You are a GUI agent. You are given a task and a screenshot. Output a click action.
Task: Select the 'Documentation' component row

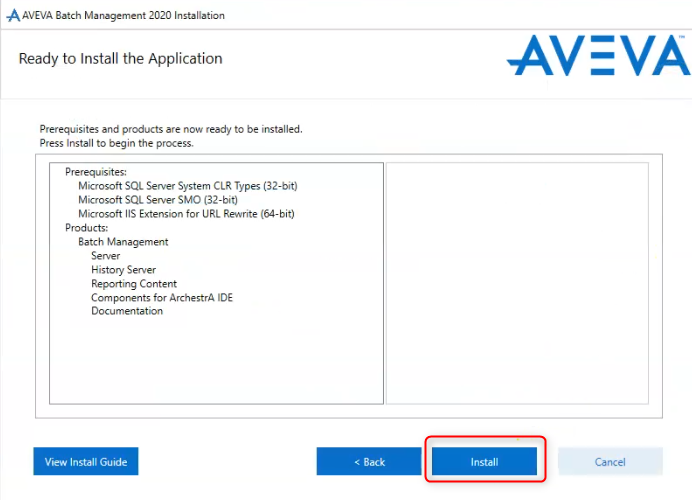coord(127,311)
